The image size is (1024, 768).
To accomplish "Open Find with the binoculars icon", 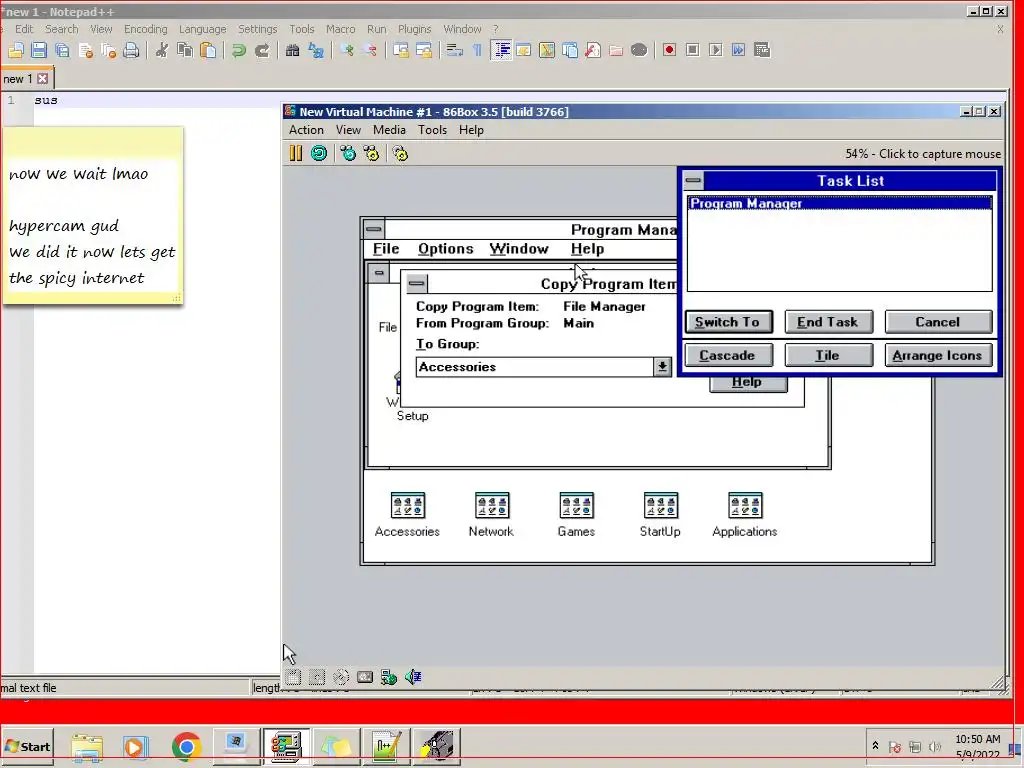I will 293,50.
